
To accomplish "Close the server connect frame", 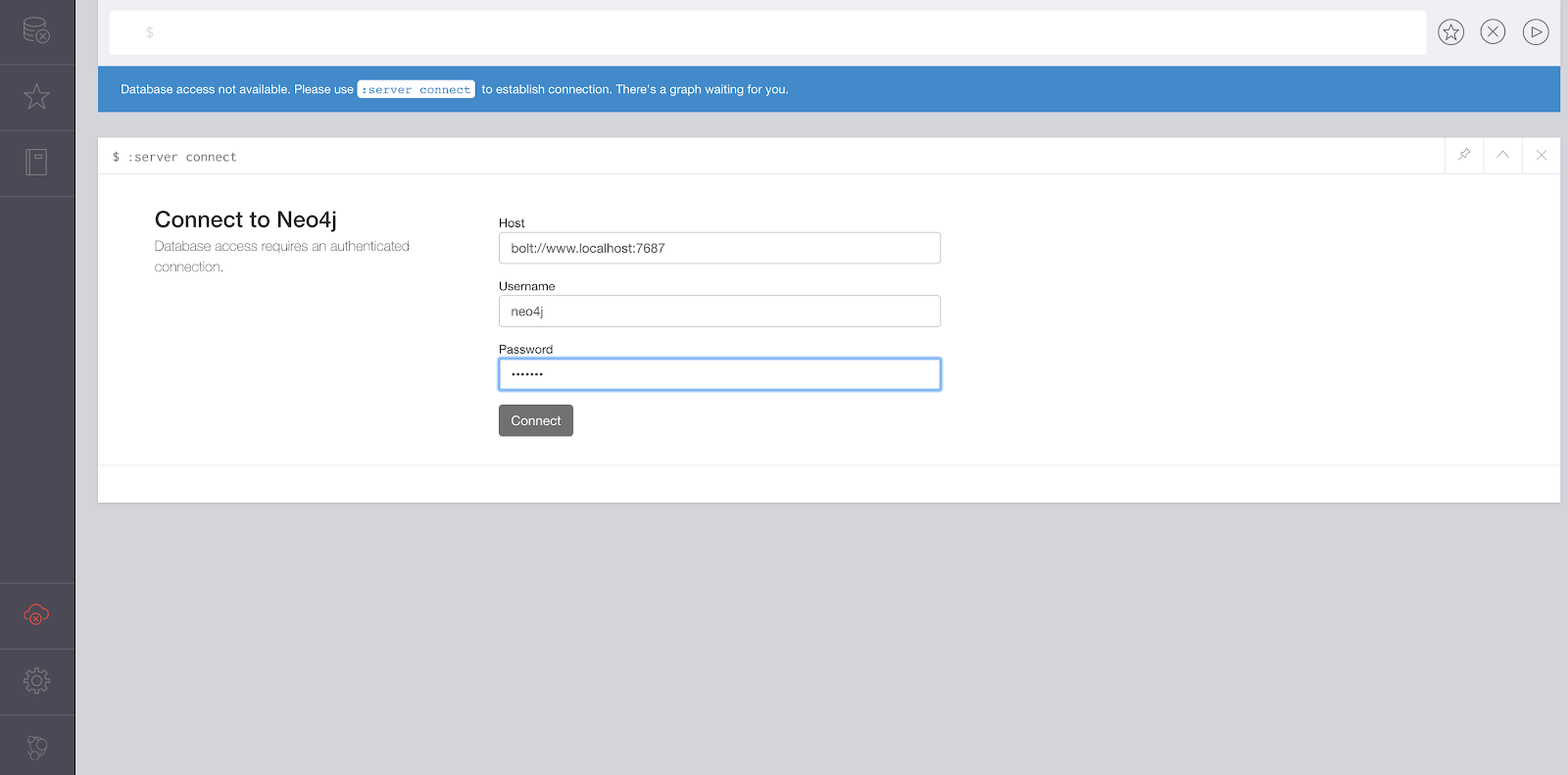I will pyautogui.click(x=1542, y=155).
